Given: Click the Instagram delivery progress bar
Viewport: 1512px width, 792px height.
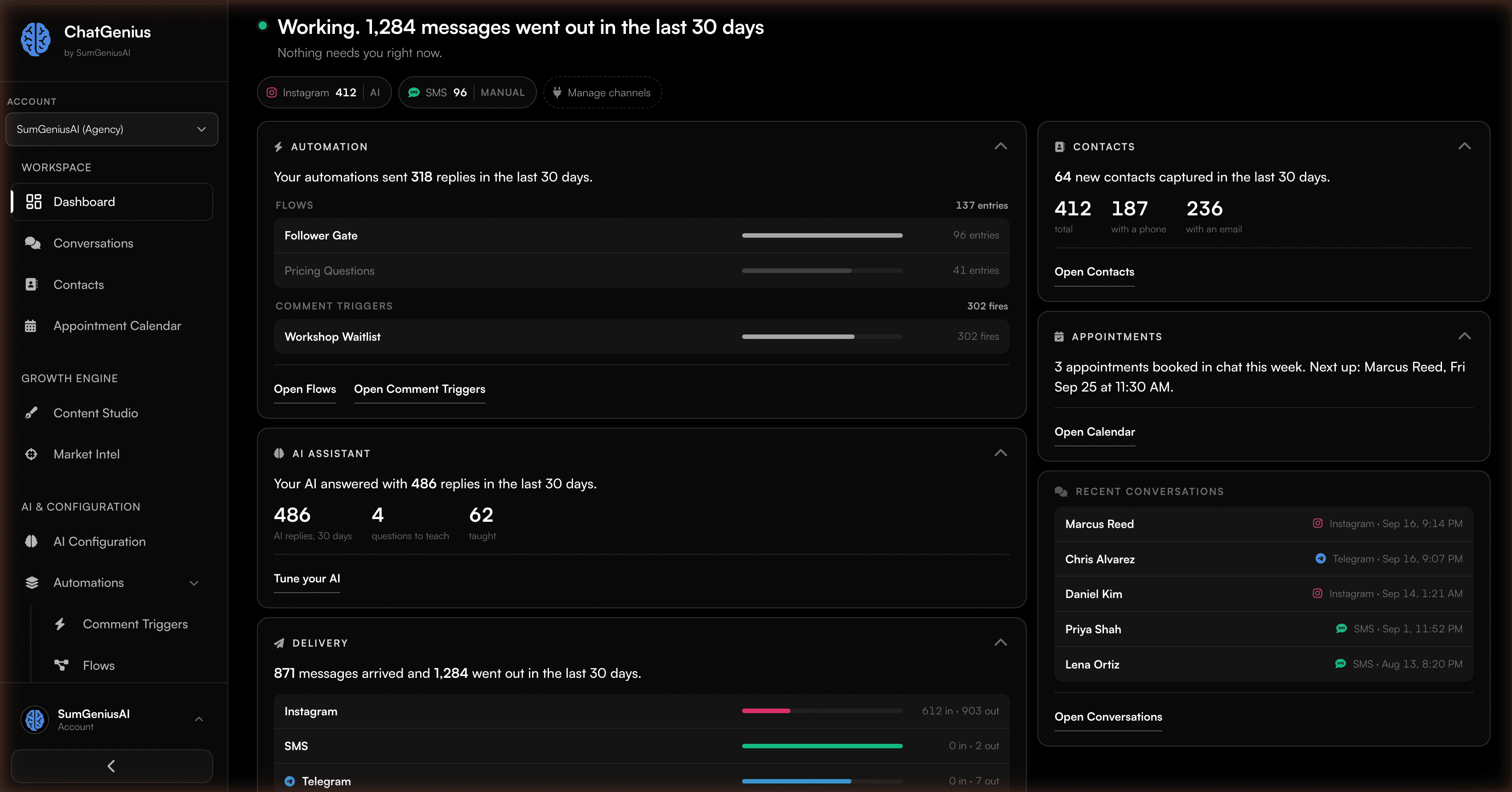Looking at the screenshot, I should (x=822, y=711).
